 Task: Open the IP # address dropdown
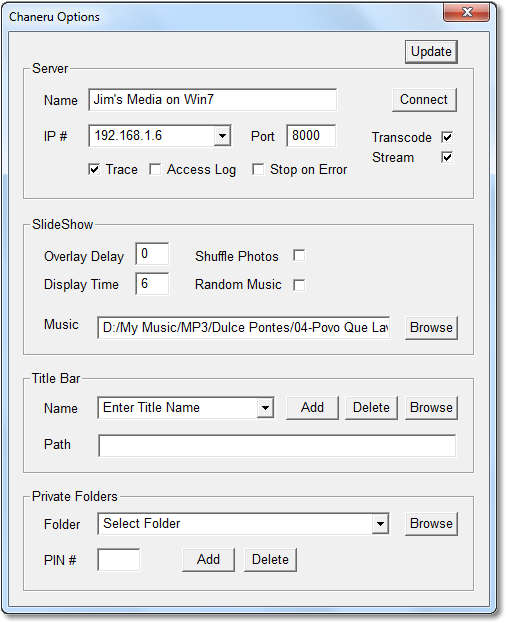[222, 136]
